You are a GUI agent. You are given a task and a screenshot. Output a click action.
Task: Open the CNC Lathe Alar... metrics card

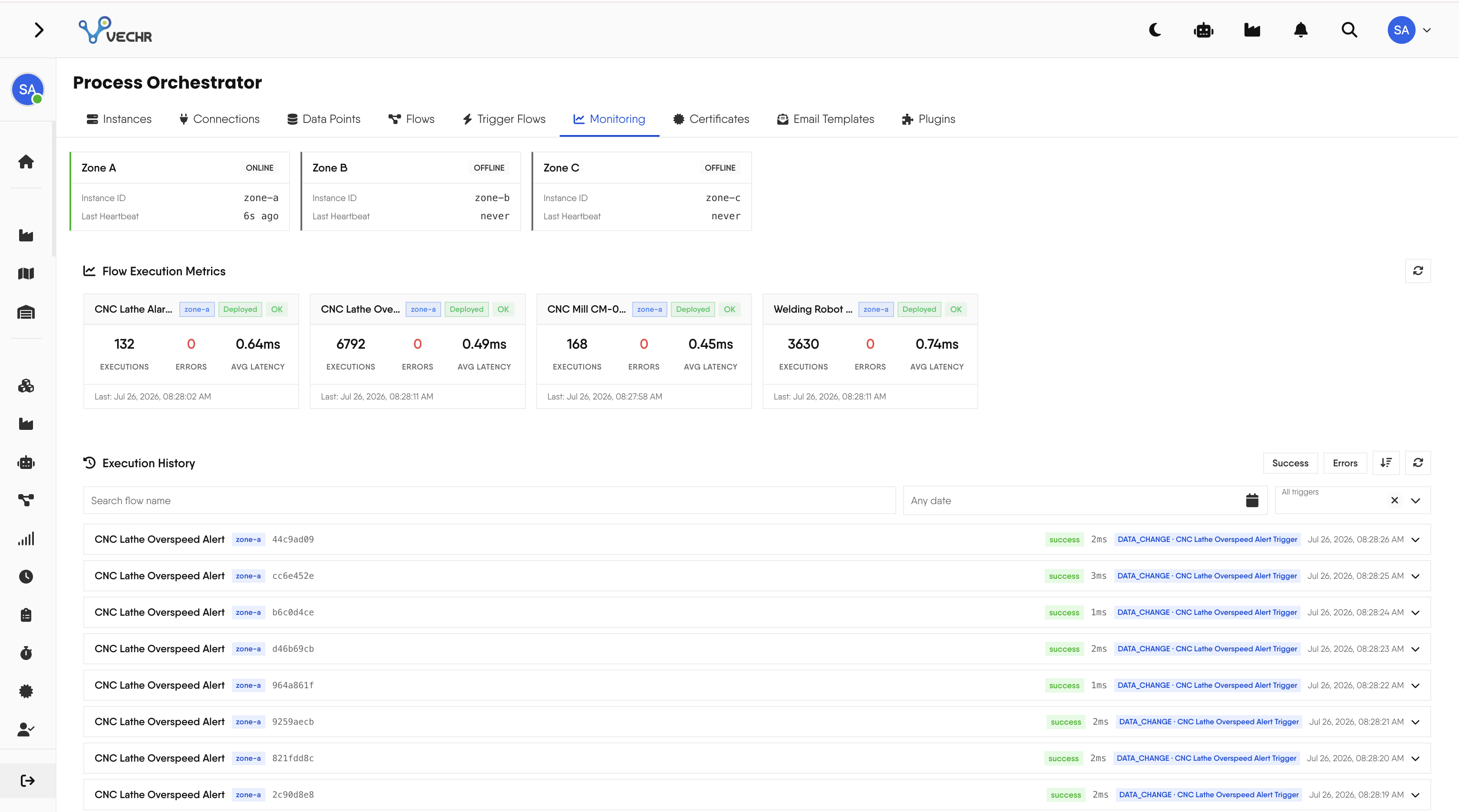tap(191, 351)
